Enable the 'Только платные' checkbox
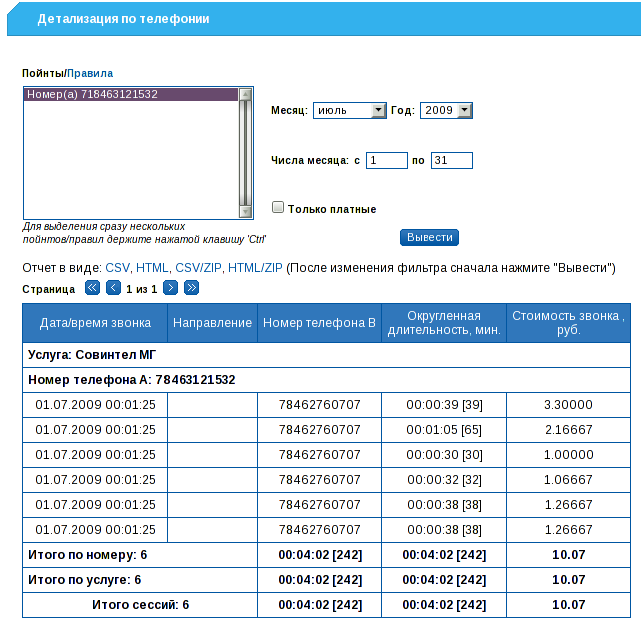Screen dimensions: 641x622 (279, 208)
